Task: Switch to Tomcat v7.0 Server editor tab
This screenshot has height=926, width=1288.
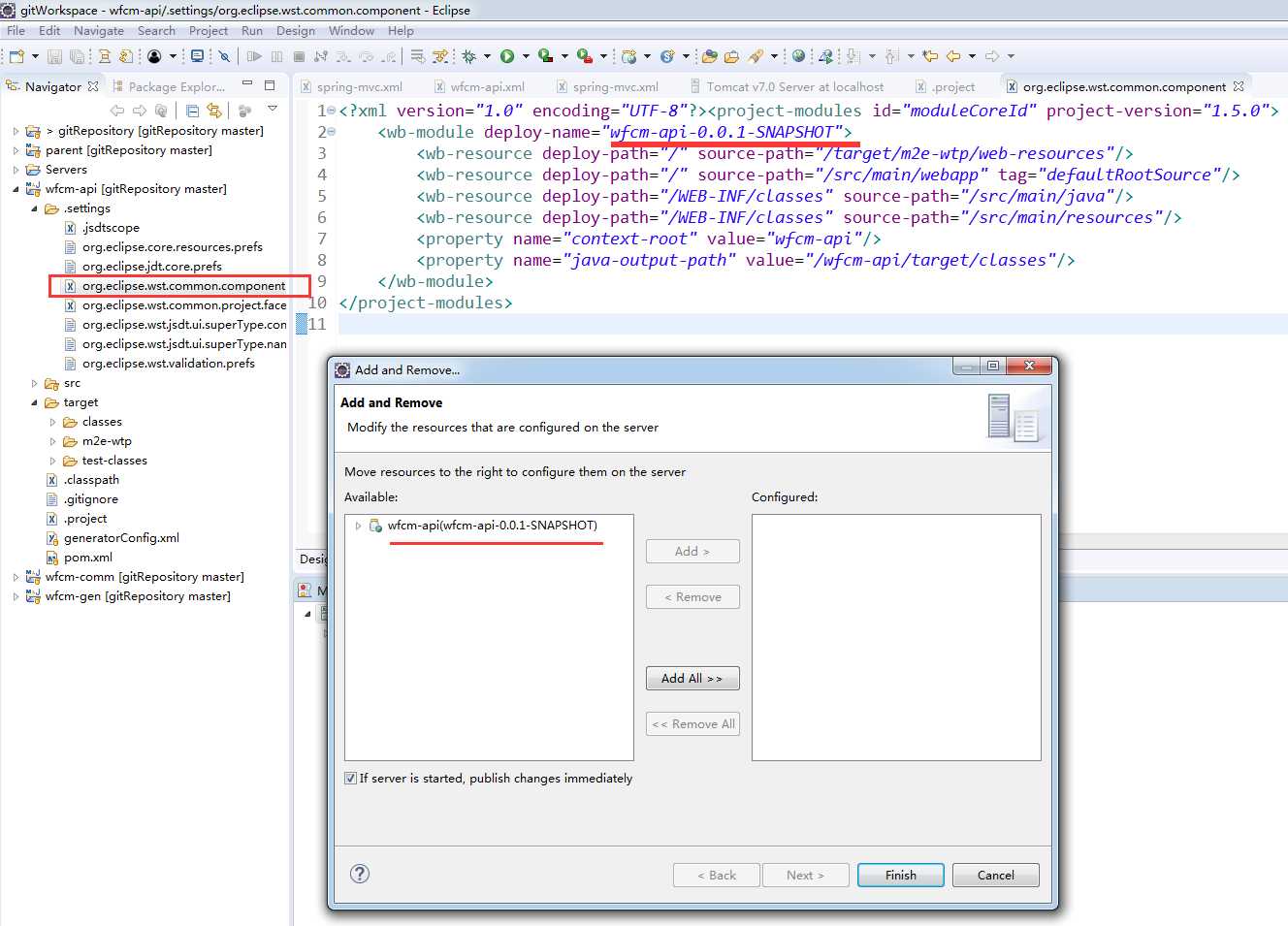Action: tap(787, 86)
